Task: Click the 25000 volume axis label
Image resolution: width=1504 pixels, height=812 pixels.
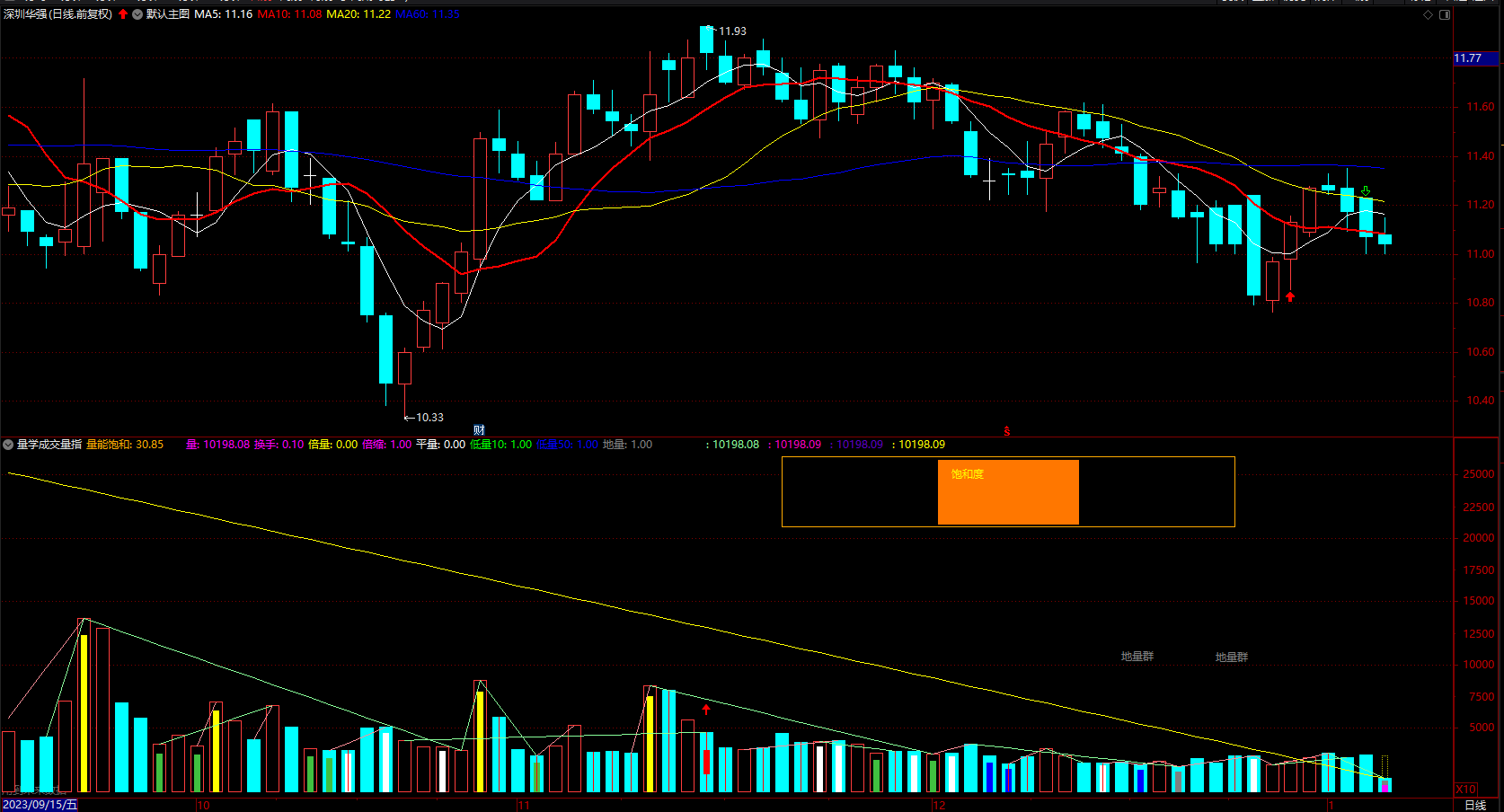Action: click(x=1479, y=474)
